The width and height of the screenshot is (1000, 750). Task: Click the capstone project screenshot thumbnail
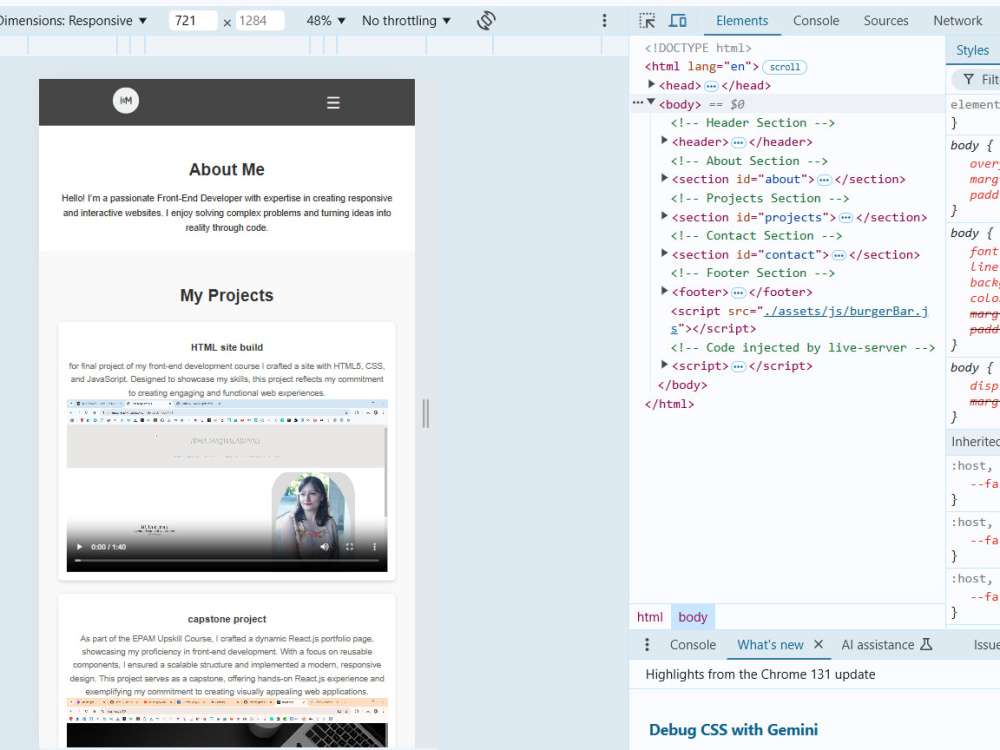coord(227,724)
